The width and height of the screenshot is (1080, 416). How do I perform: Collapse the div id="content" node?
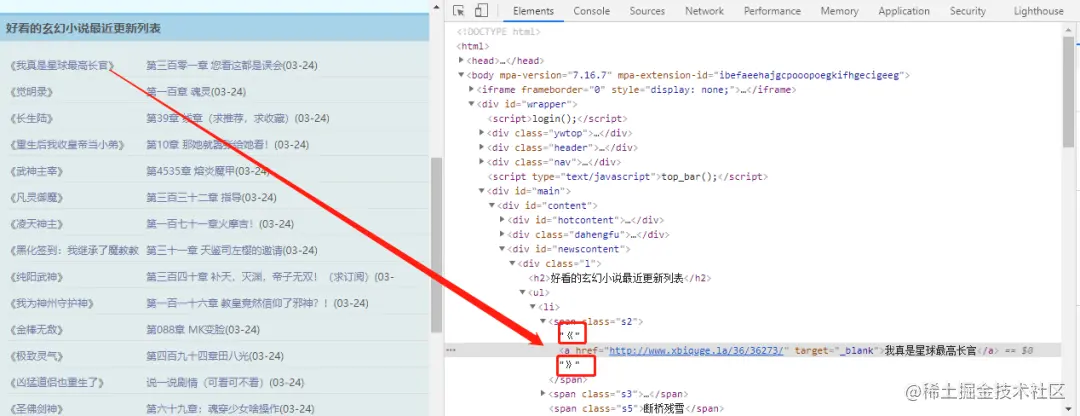pos(492,205)
